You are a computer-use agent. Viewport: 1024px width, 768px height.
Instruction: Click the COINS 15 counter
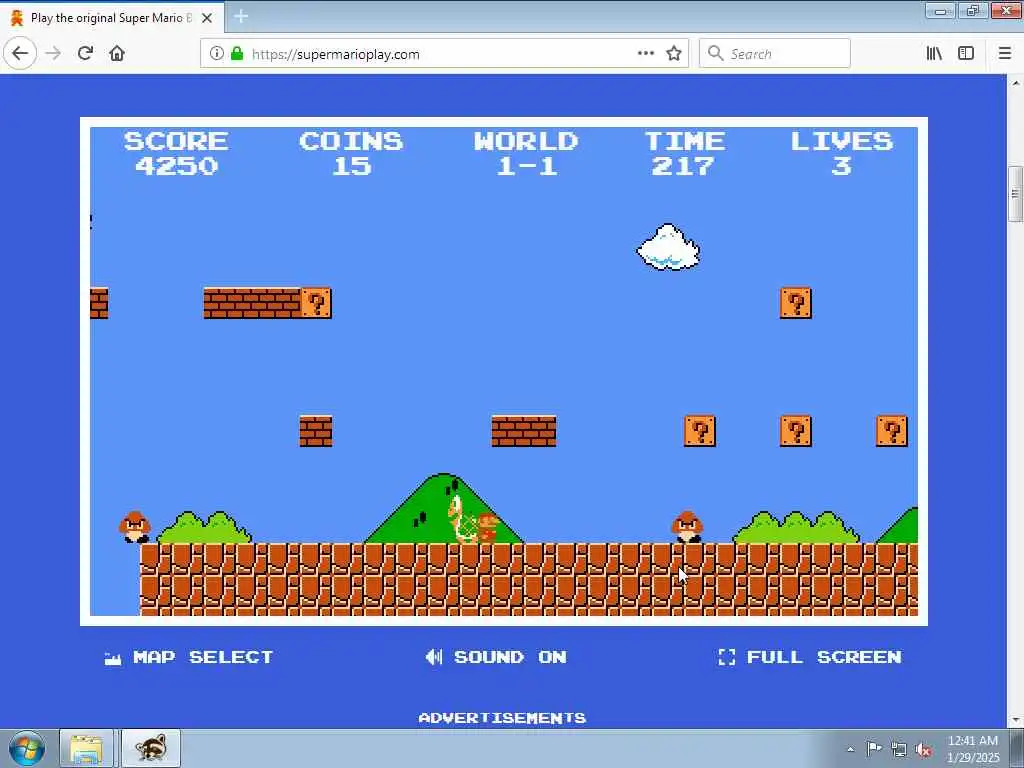[x=351, y=153]
